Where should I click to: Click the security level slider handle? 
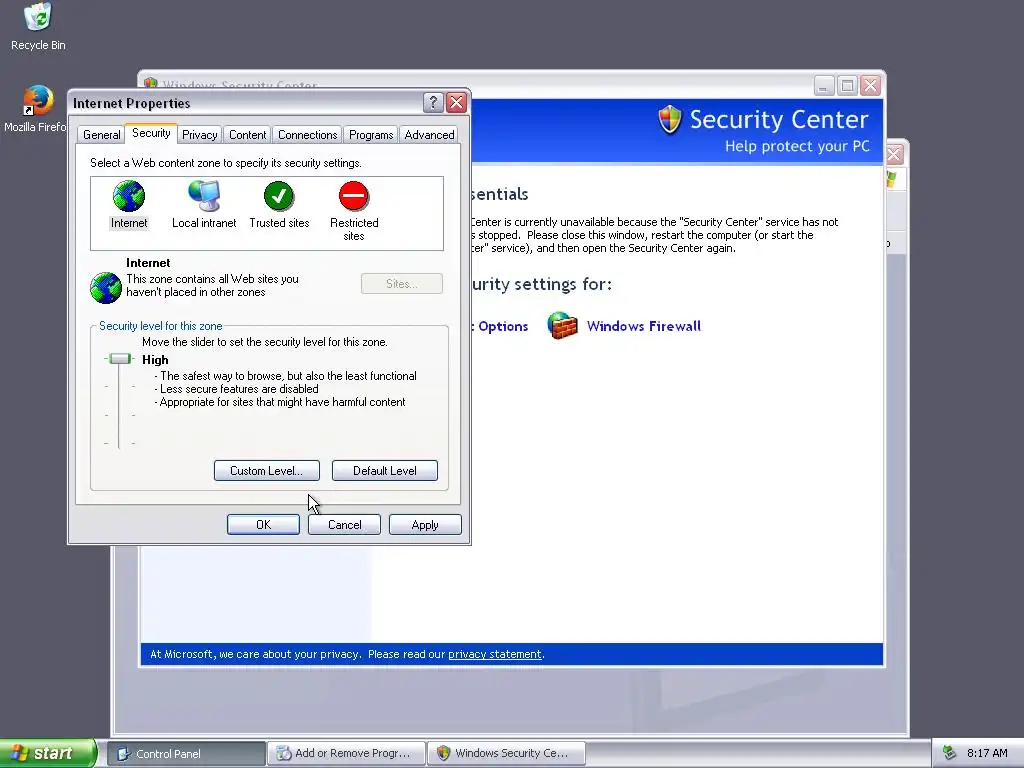click(120, 359)
